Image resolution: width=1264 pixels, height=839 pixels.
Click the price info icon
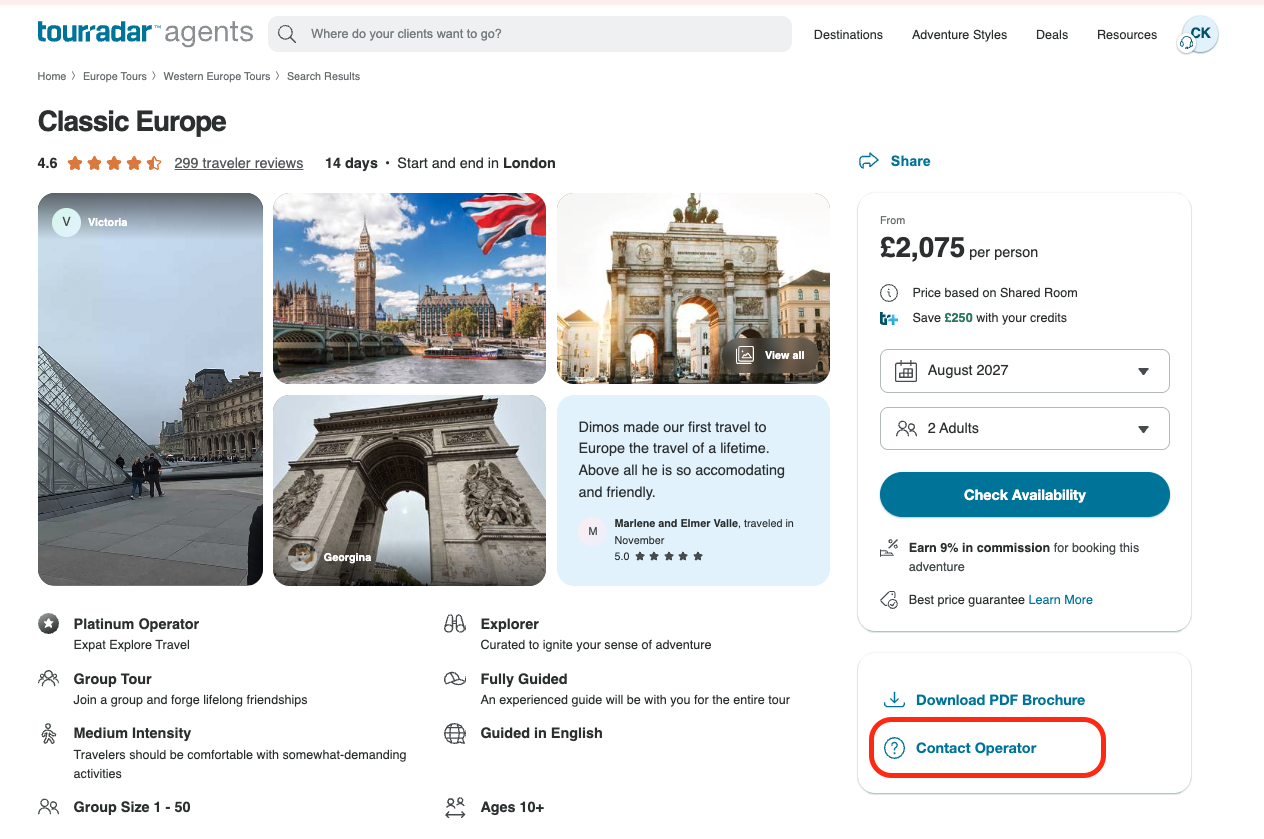[889, 293]
